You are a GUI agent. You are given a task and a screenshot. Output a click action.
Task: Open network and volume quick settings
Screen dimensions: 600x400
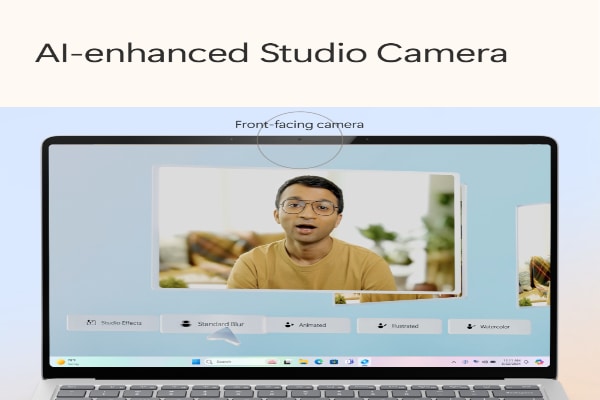(x=484, y=361)
